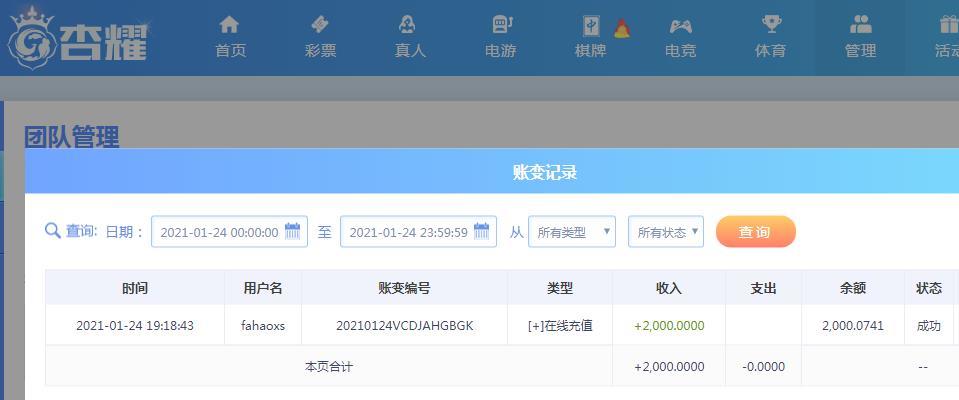Click the 账变记录 dialog title

pos(544,172)
